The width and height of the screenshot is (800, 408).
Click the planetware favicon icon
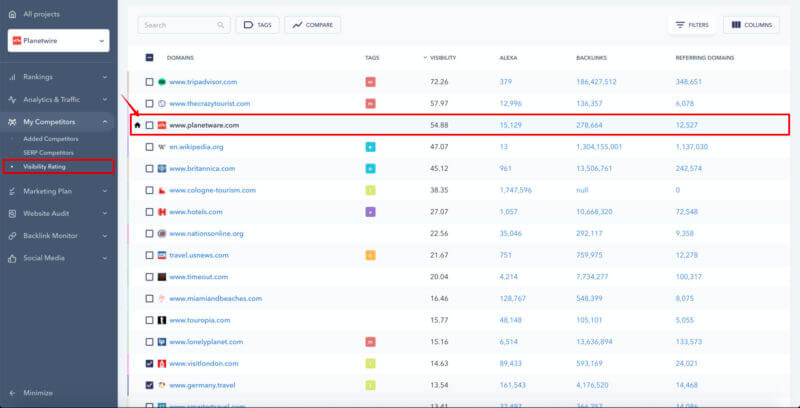tap(162, 125)
